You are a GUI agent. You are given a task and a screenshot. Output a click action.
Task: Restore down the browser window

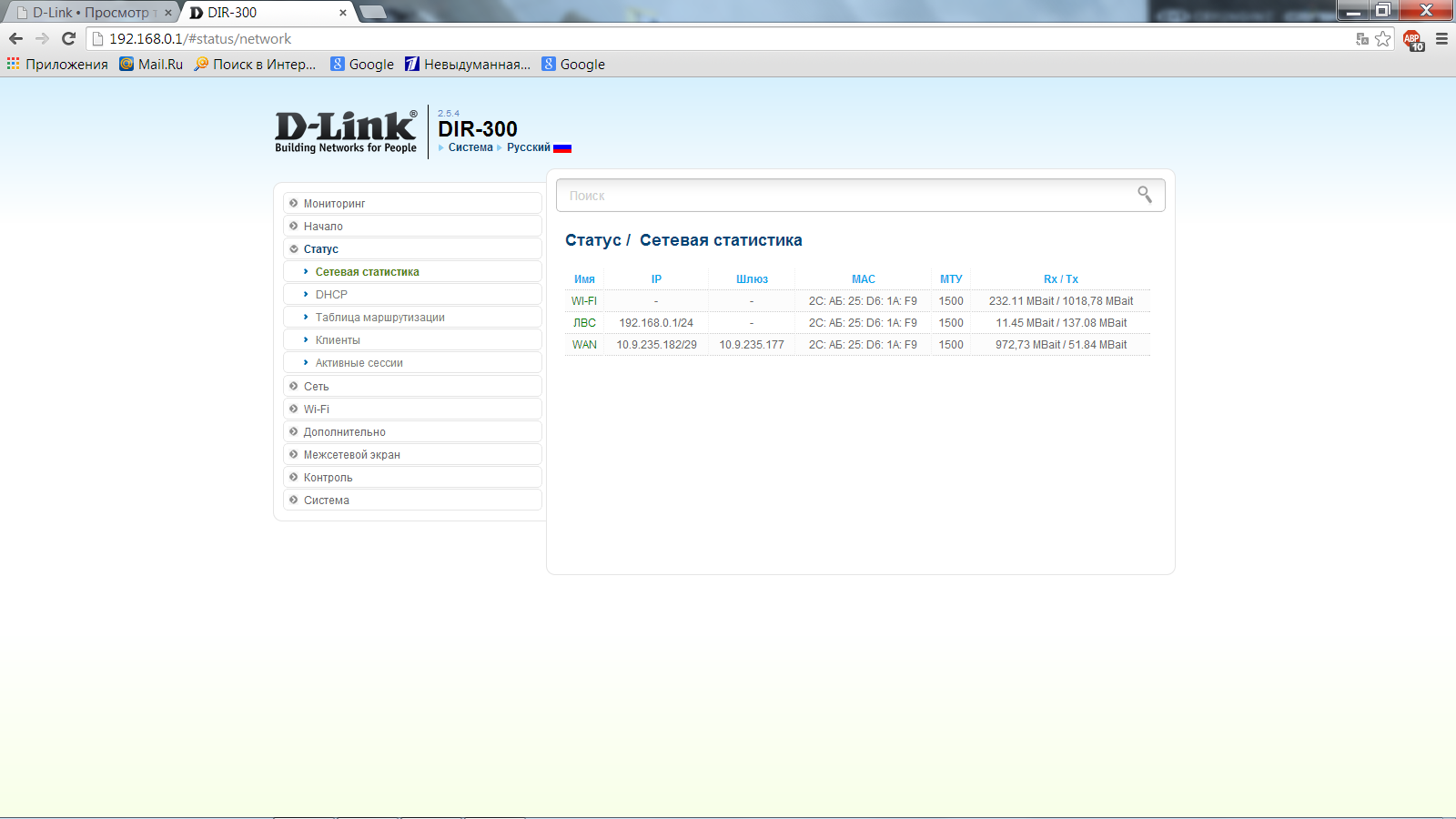point(1382,11)
